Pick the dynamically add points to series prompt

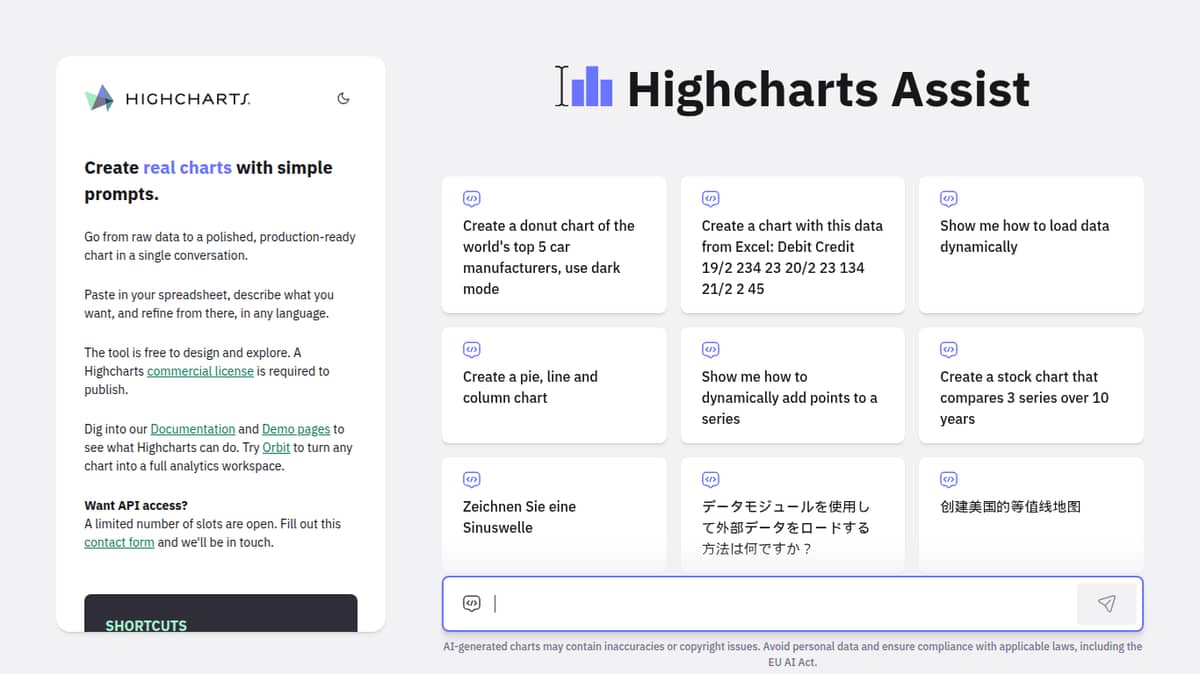tap(793, 385)
